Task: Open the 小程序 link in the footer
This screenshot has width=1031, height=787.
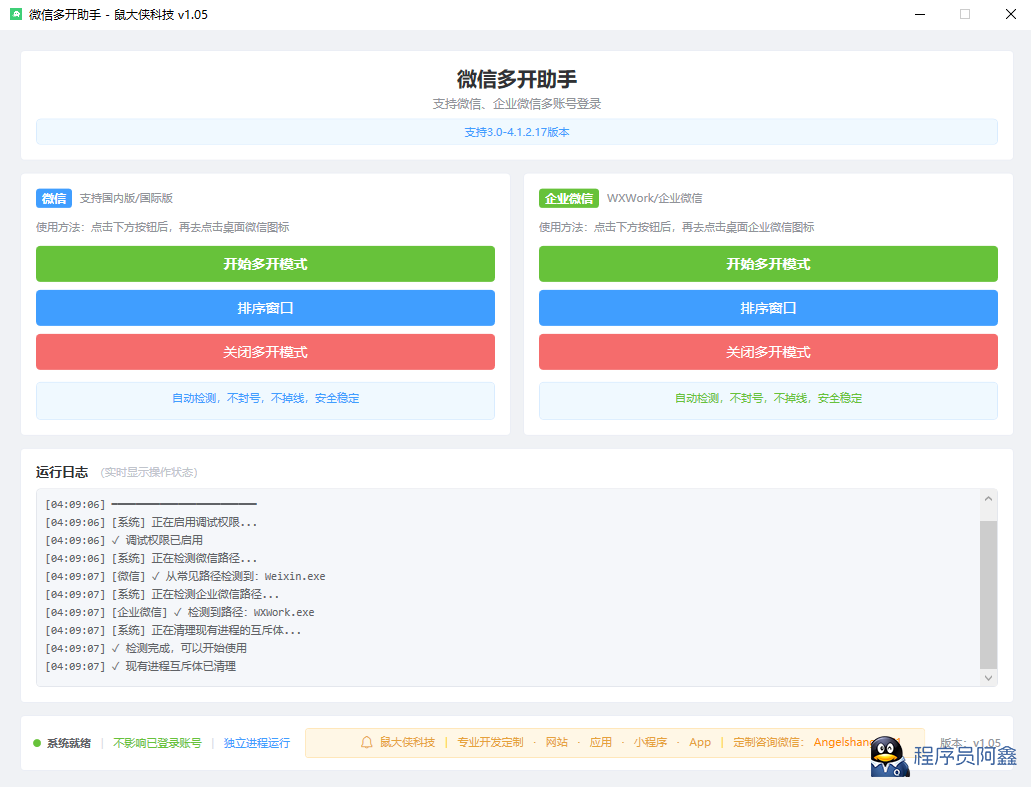Action: [x=650, y=742]
